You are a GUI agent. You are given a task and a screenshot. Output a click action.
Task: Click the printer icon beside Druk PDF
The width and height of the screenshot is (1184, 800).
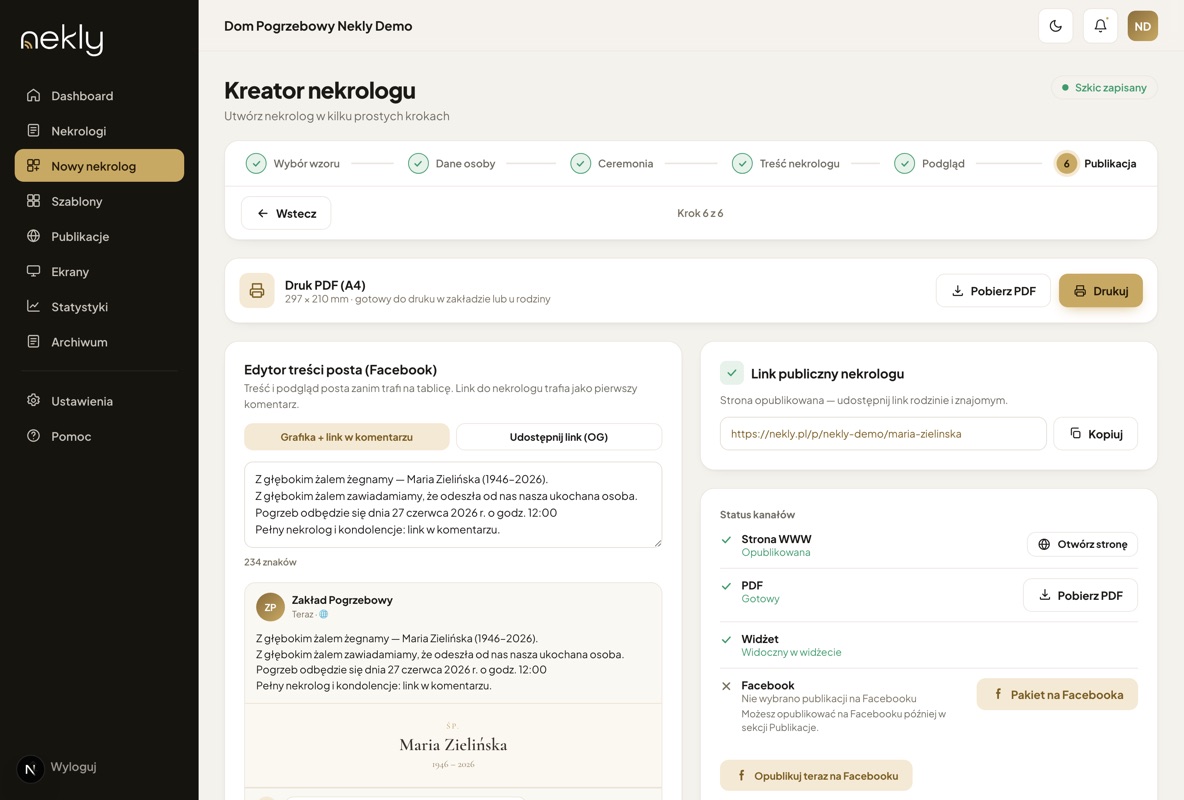coord(257,291)
